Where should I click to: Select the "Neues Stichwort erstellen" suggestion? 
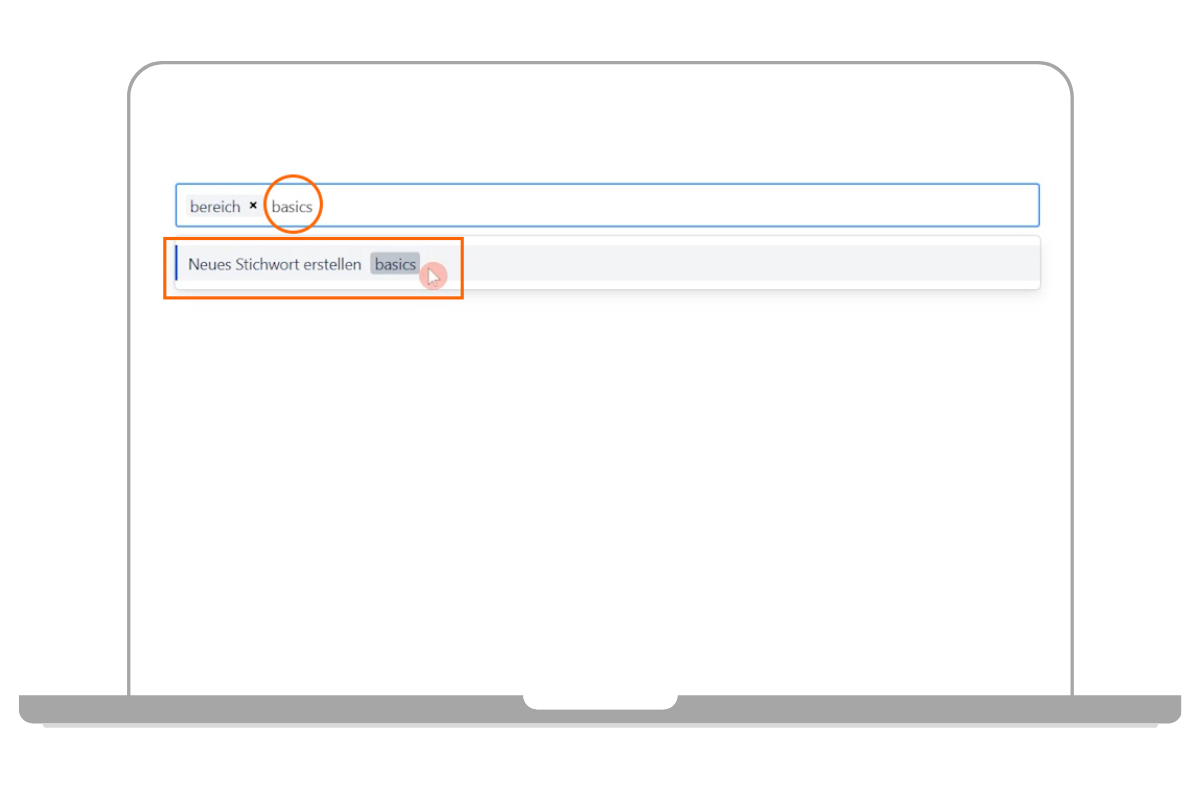point(607,265)
